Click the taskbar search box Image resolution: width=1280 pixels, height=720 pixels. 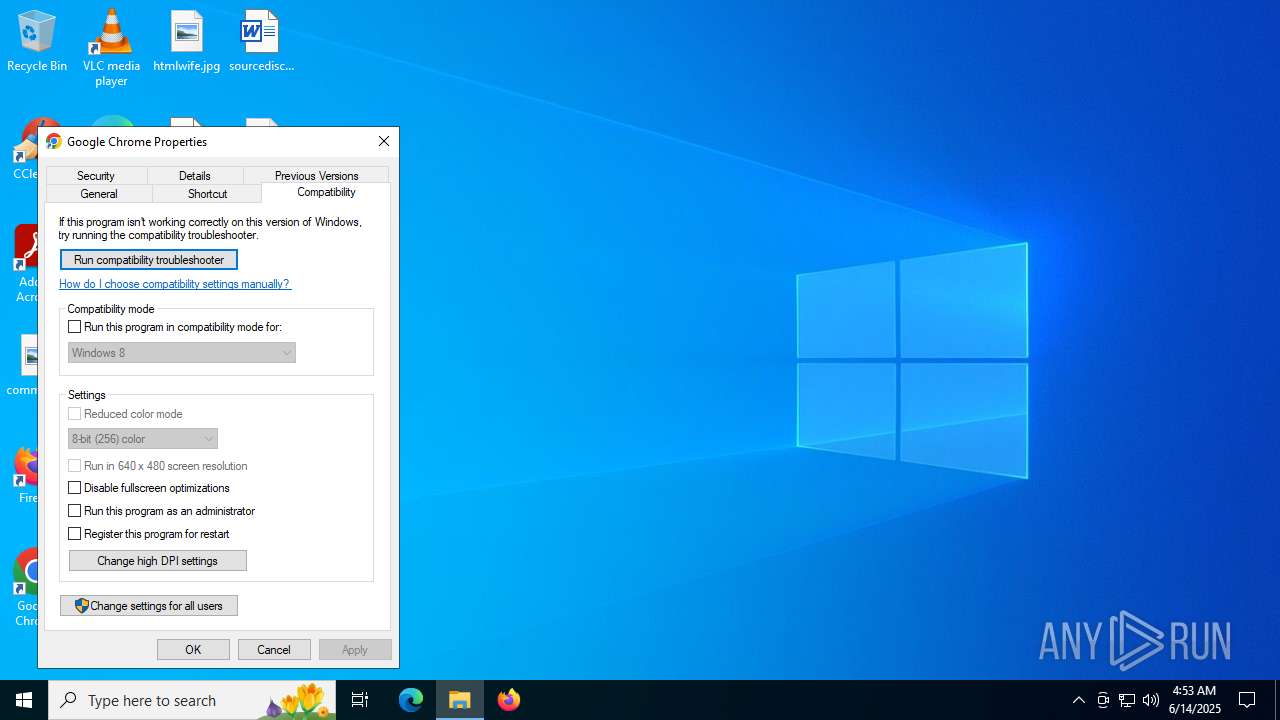click(x=192, y=700)
